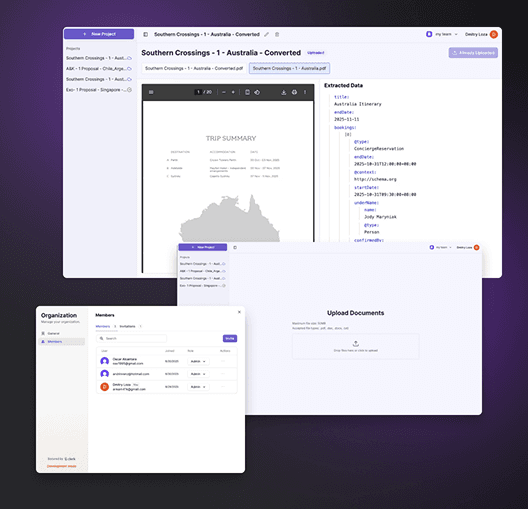Click PDF zoom in plus icon

(x=233, y=92)
